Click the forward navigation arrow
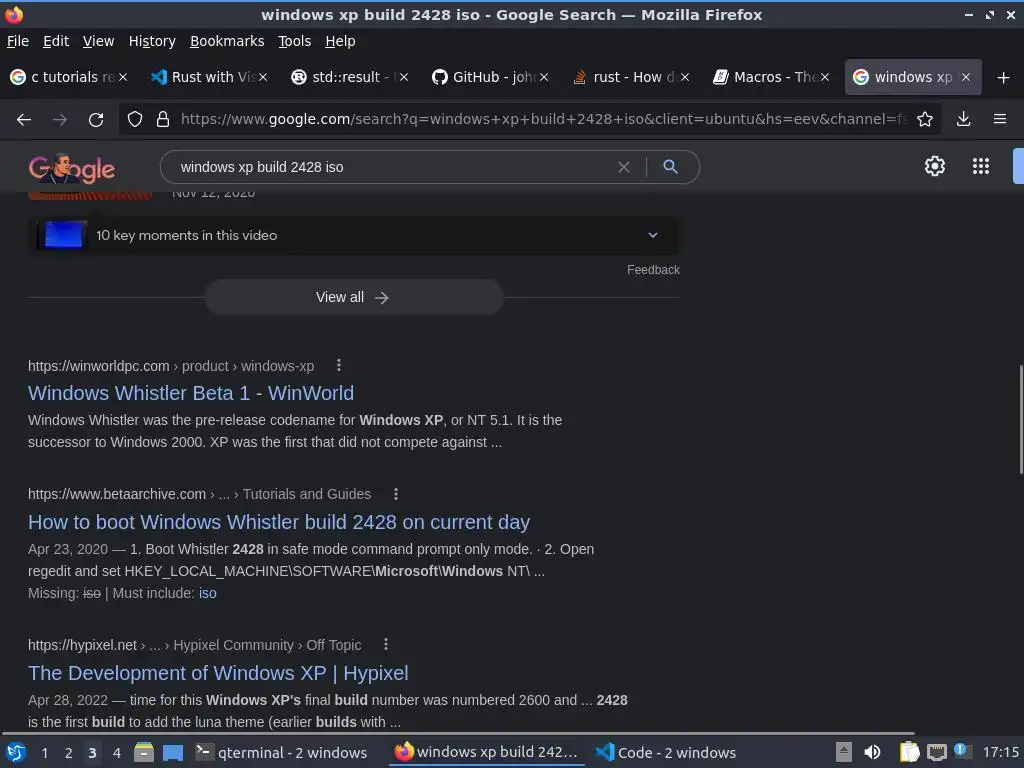 coord(60,120)
